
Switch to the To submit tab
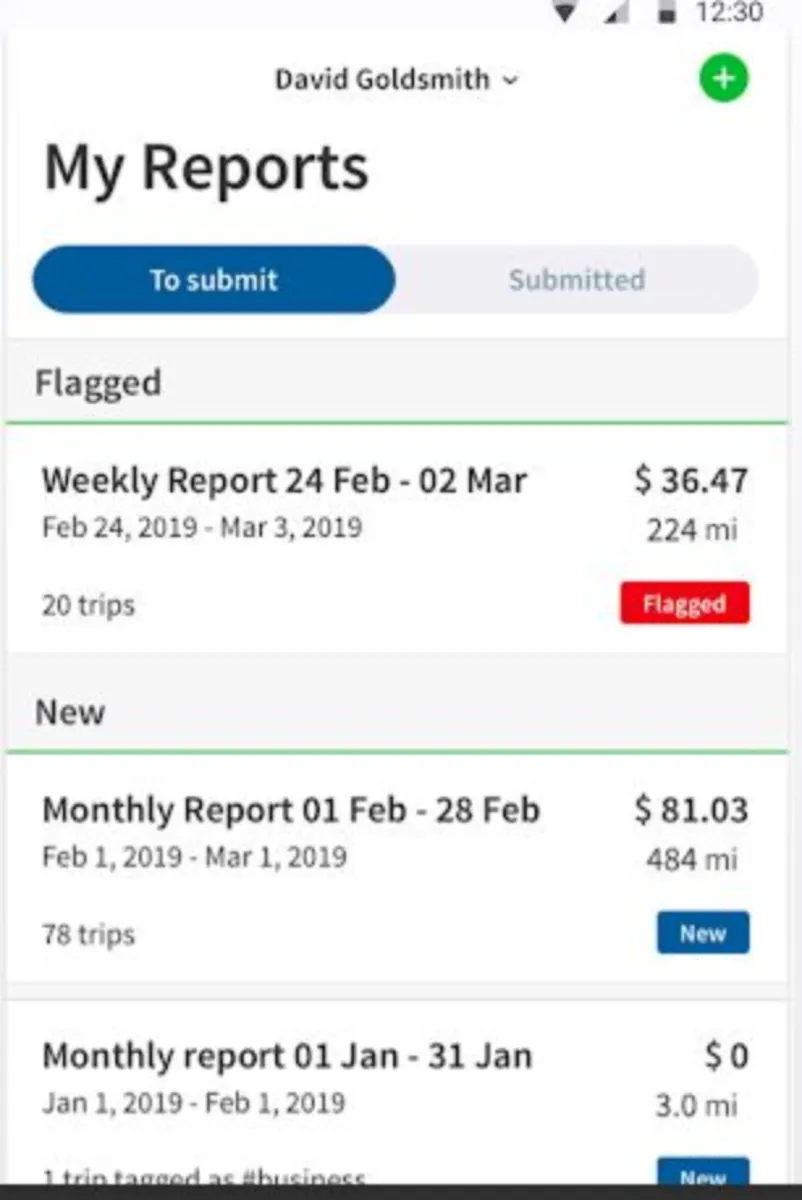[214, 280]
